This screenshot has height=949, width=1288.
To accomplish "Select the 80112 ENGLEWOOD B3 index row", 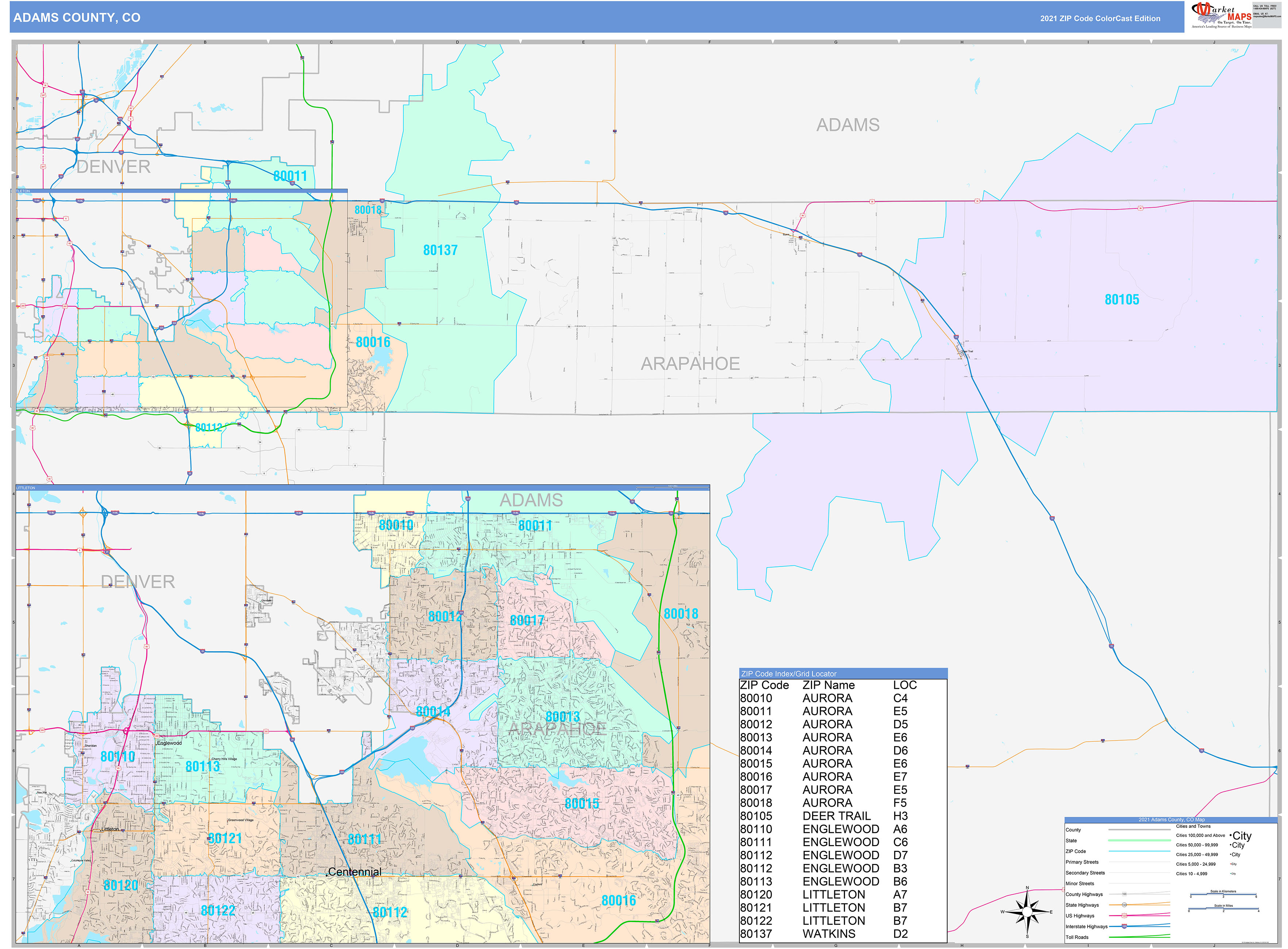I will click(843, 869).
